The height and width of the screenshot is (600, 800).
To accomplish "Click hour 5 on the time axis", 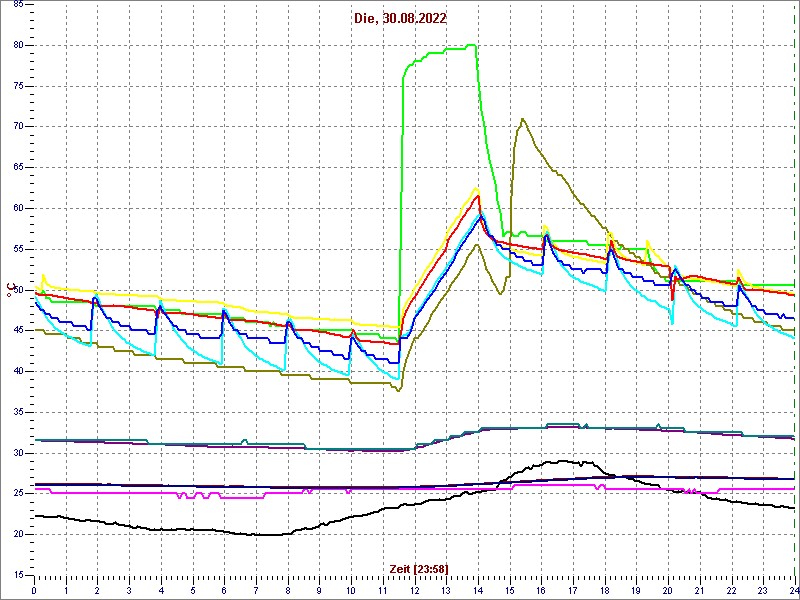I will point(193,591).
